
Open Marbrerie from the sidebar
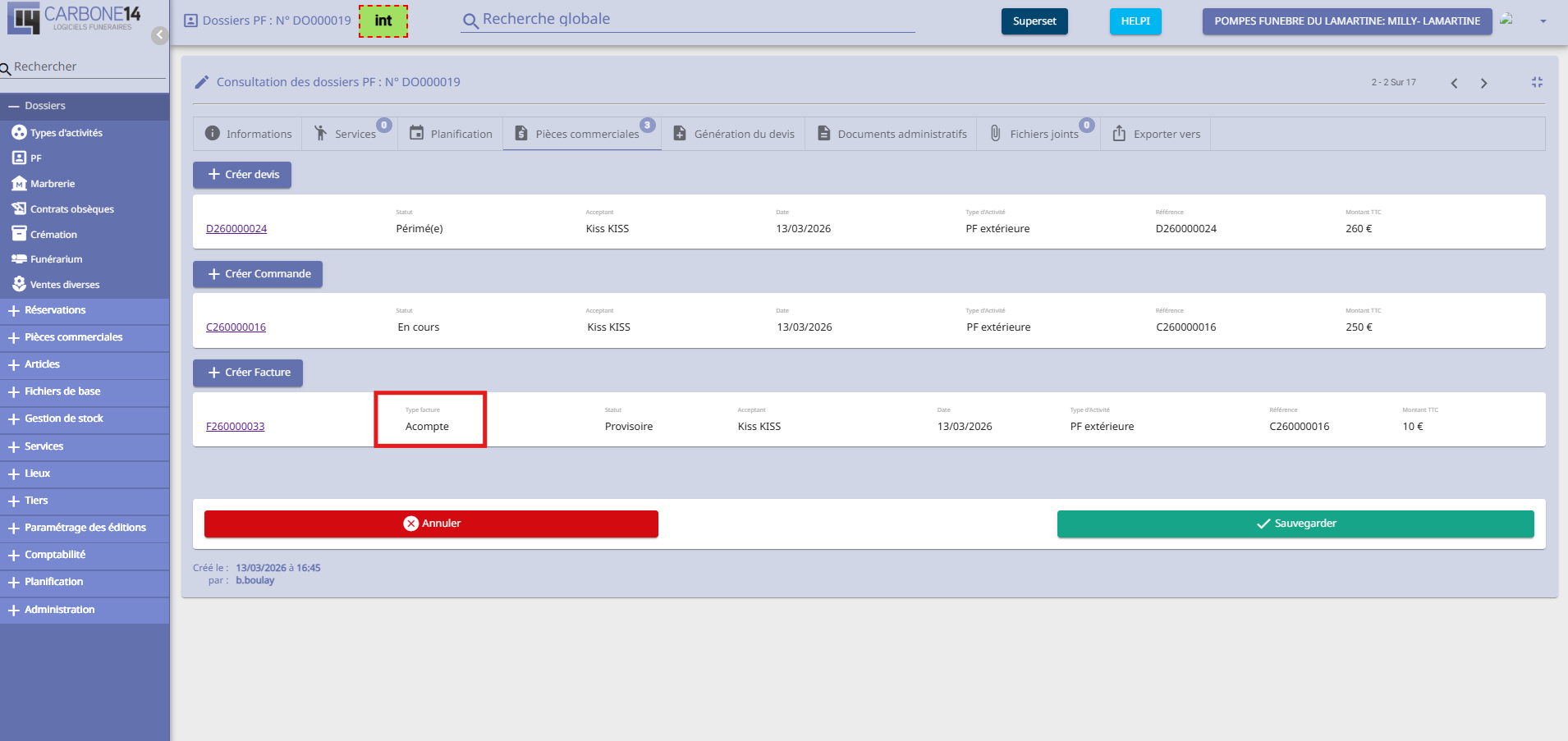pyautogui.click(x=53, y=184)
